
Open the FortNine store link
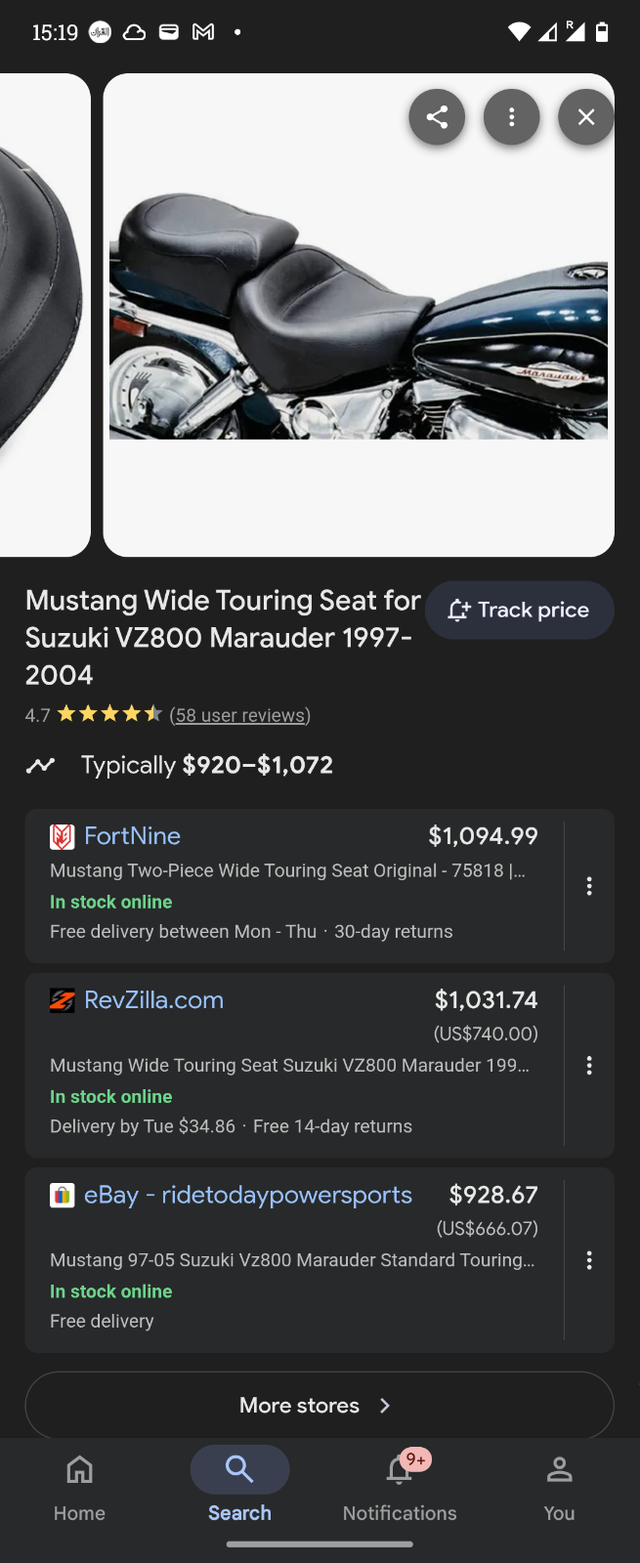point(132,836)
